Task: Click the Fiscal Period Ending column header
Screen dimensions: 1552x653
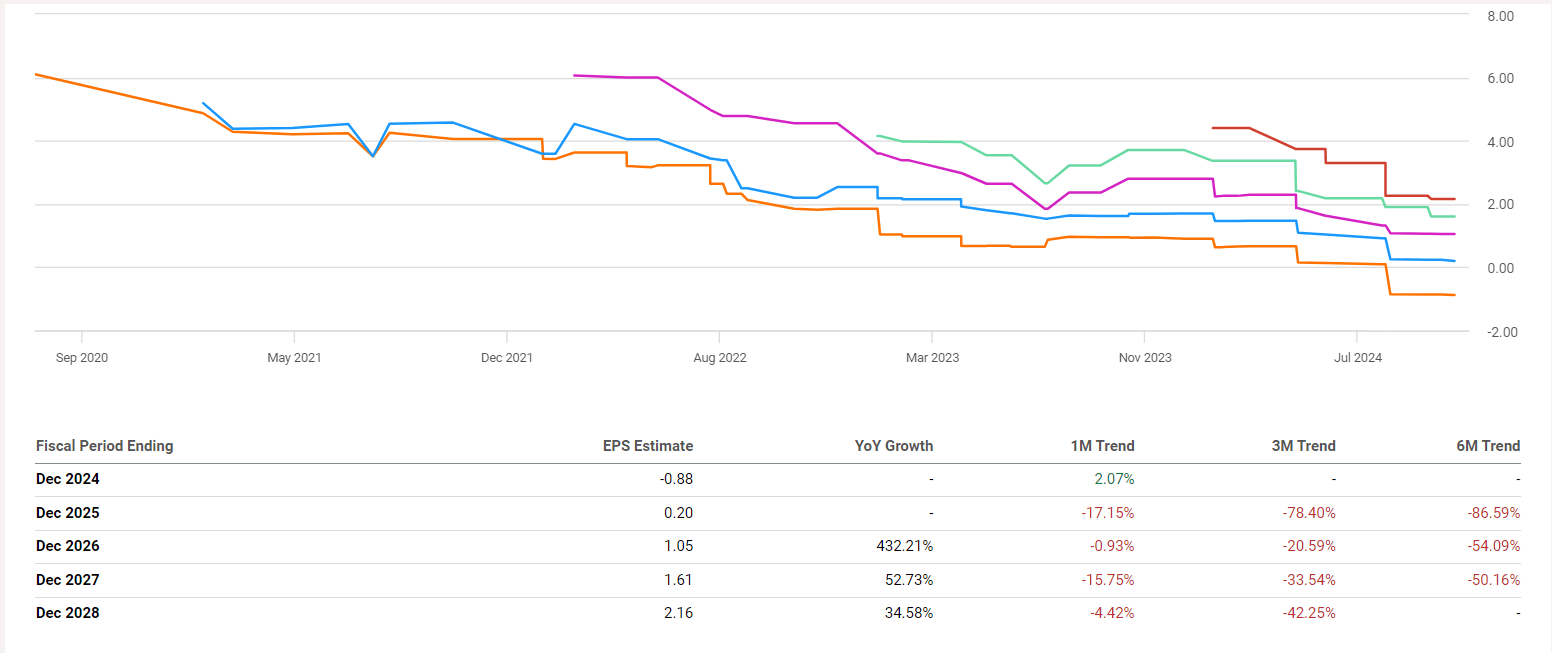Action: tap(104, 446)
